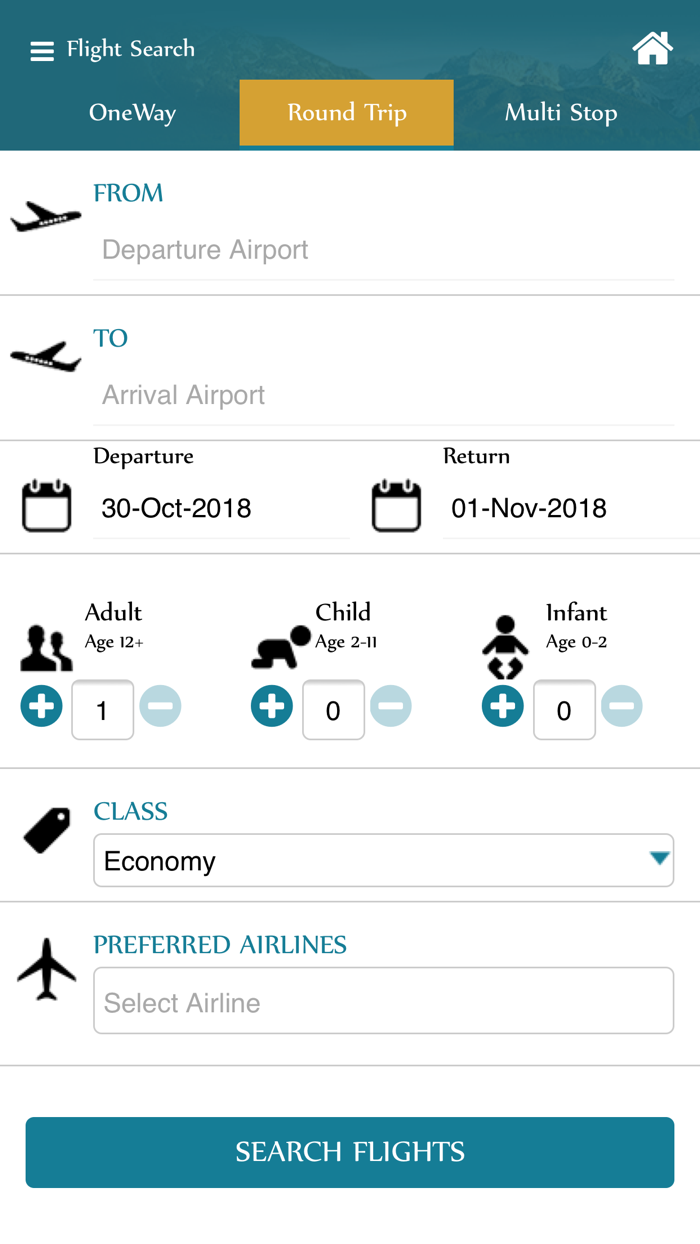Open the Economy class dropdown
Screen dimensions: 700x1244
pos(384,860)
